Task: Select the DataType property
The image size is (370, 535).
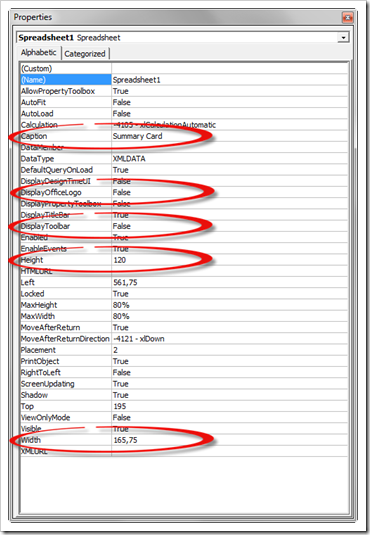Action: pos(37,159)
